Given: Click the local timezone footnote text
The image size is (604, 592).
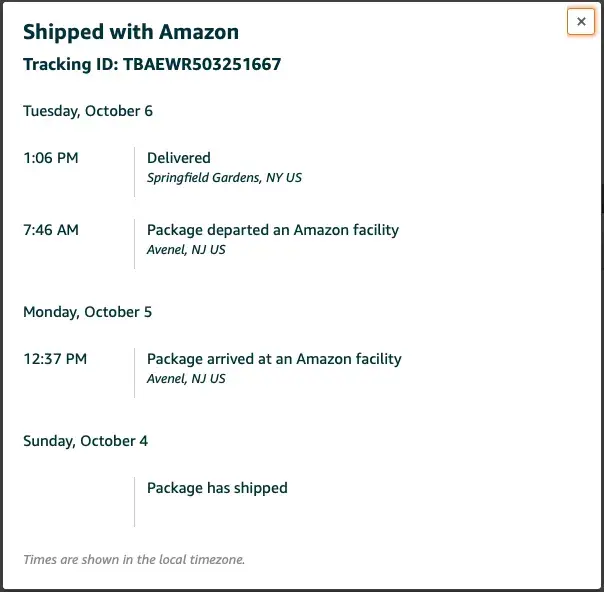Looking at the screenshot, I should [x=134, y=560].
